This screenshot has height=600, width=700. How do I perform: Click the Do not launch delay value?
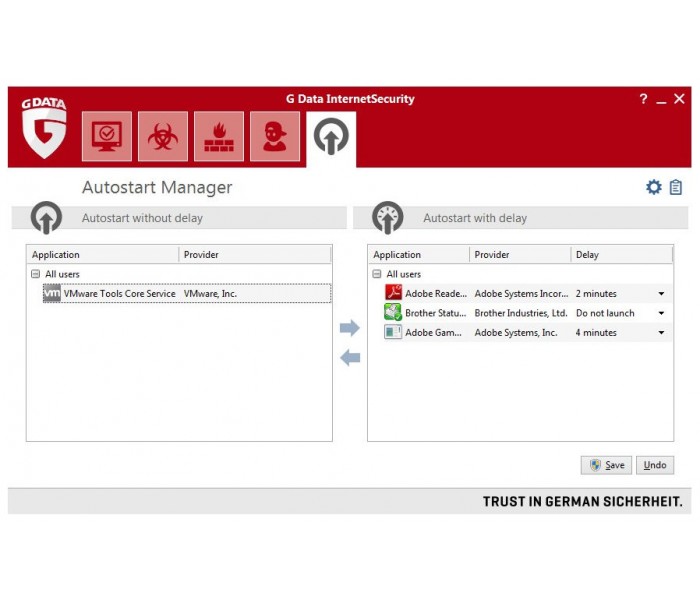point(605,313)
